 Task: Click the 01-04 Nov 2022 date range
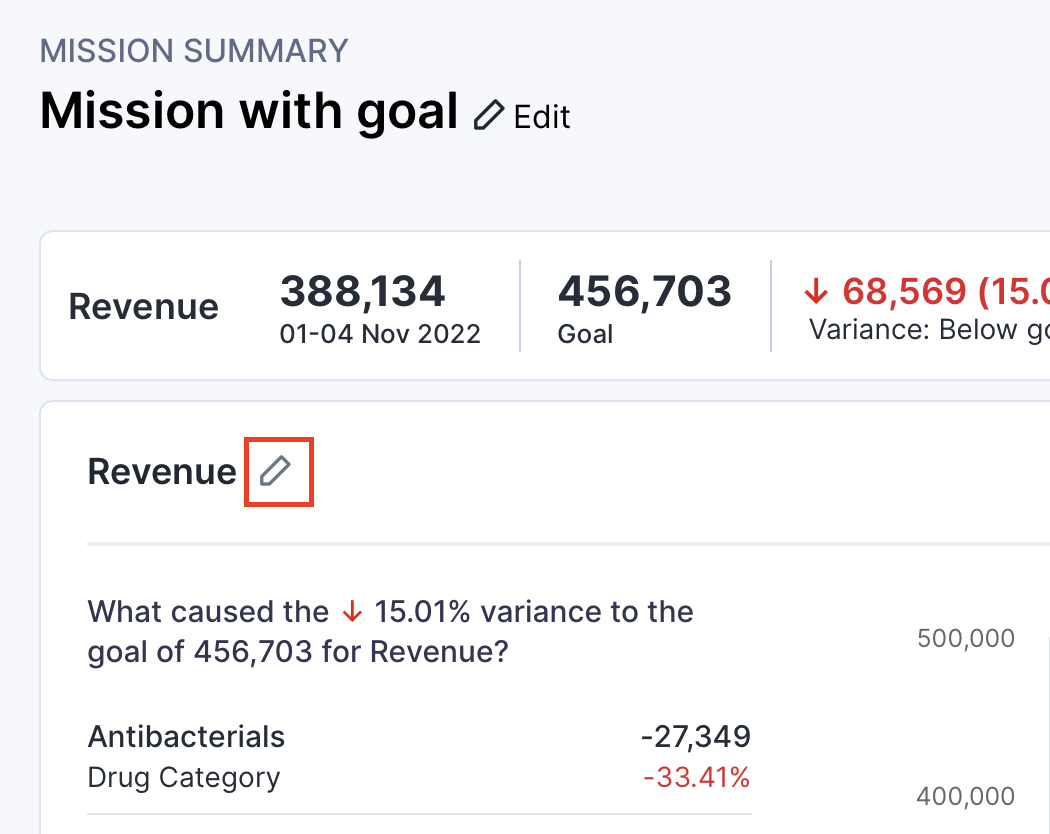(x=380, y=334)
